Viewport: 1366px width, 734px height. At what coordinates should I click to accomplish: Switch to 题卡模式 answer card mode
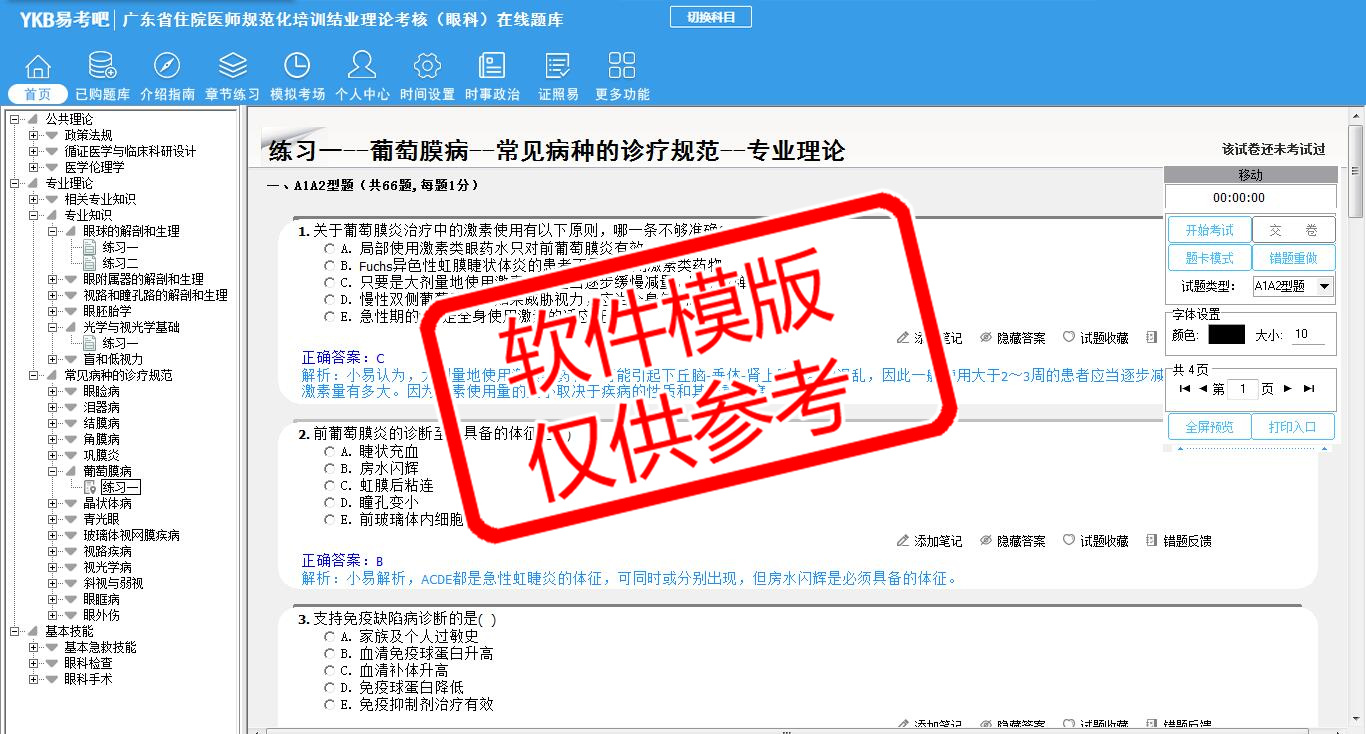1210,258
